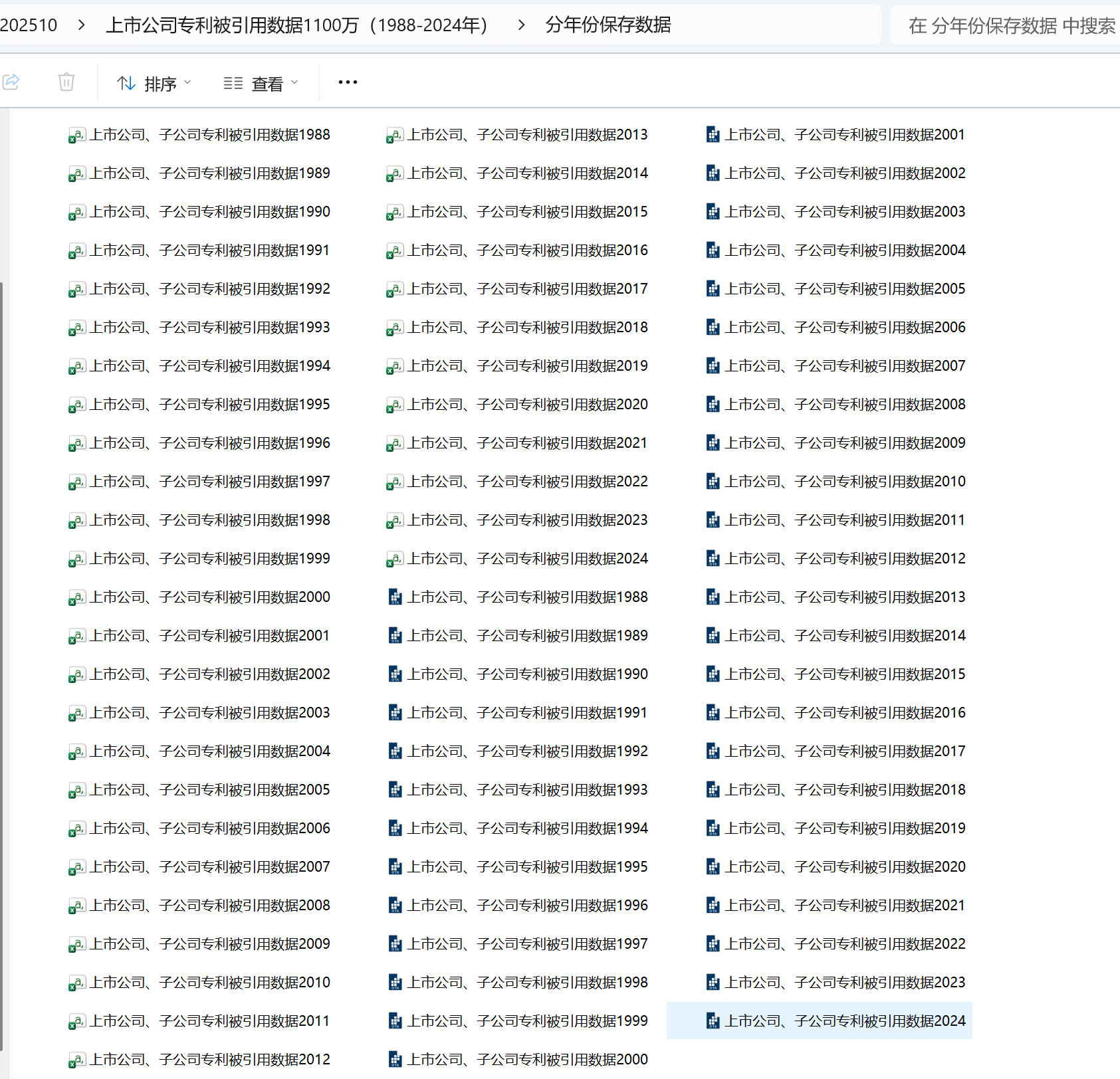The width and height of the screenshot is (1120, 1079).
Task: Open the See more (three dots) menu
Action: (x=348, y=82)
